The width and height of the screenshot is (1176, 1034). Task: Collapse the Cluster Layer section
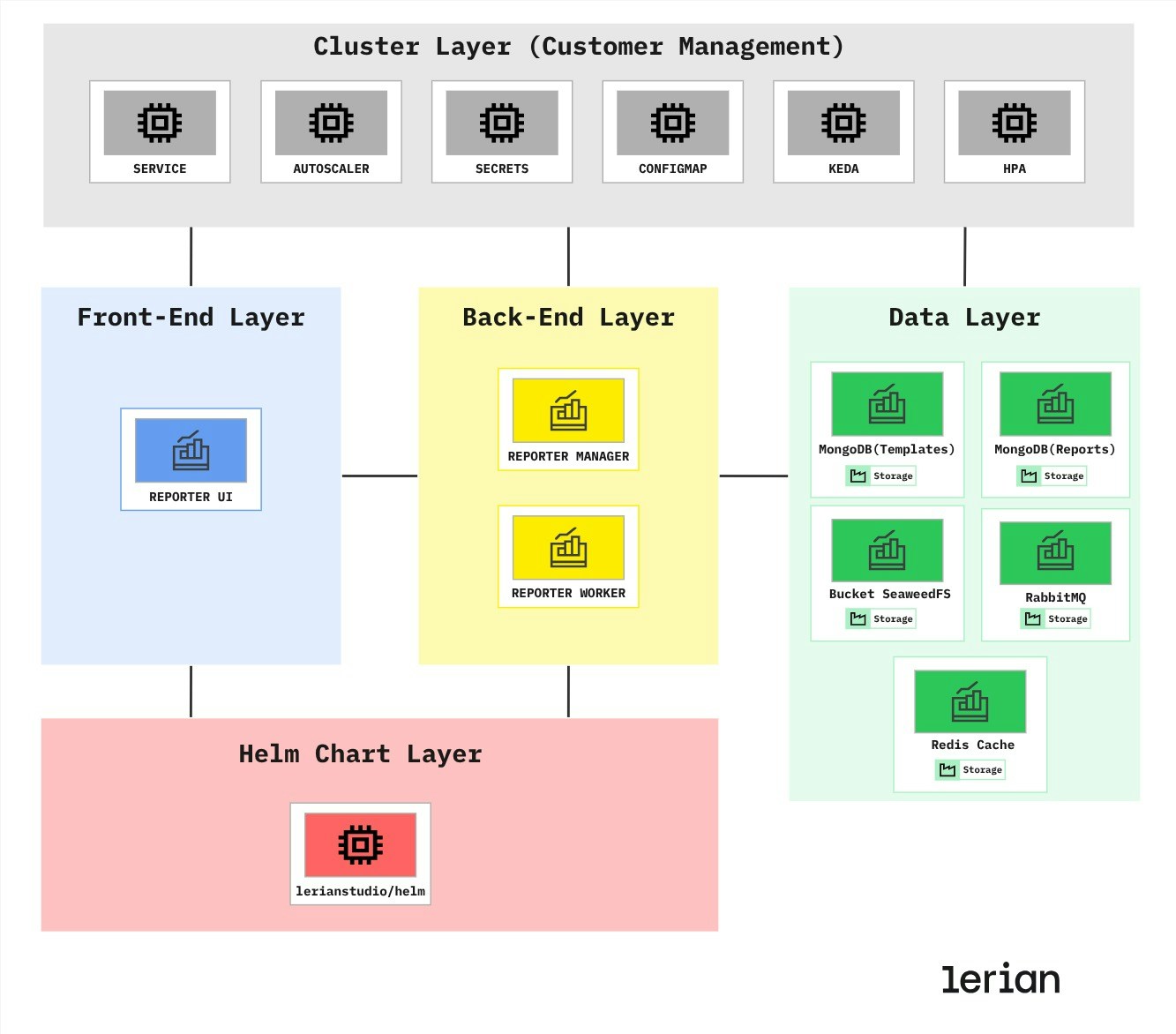pyautogui.click(x=579, y=46)
